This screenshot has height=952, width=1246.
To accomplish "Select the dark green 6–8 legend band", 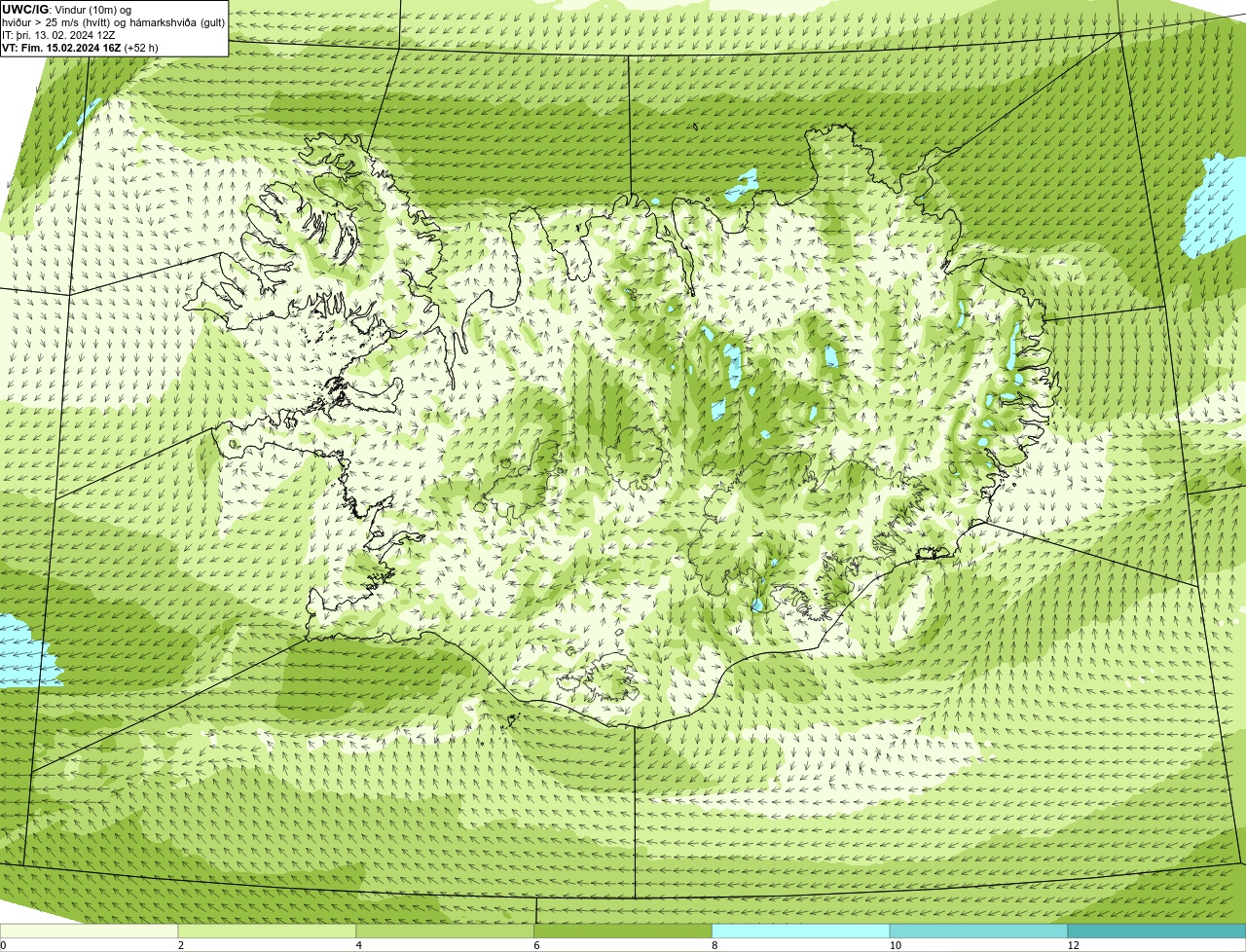I will pos(623,931).
